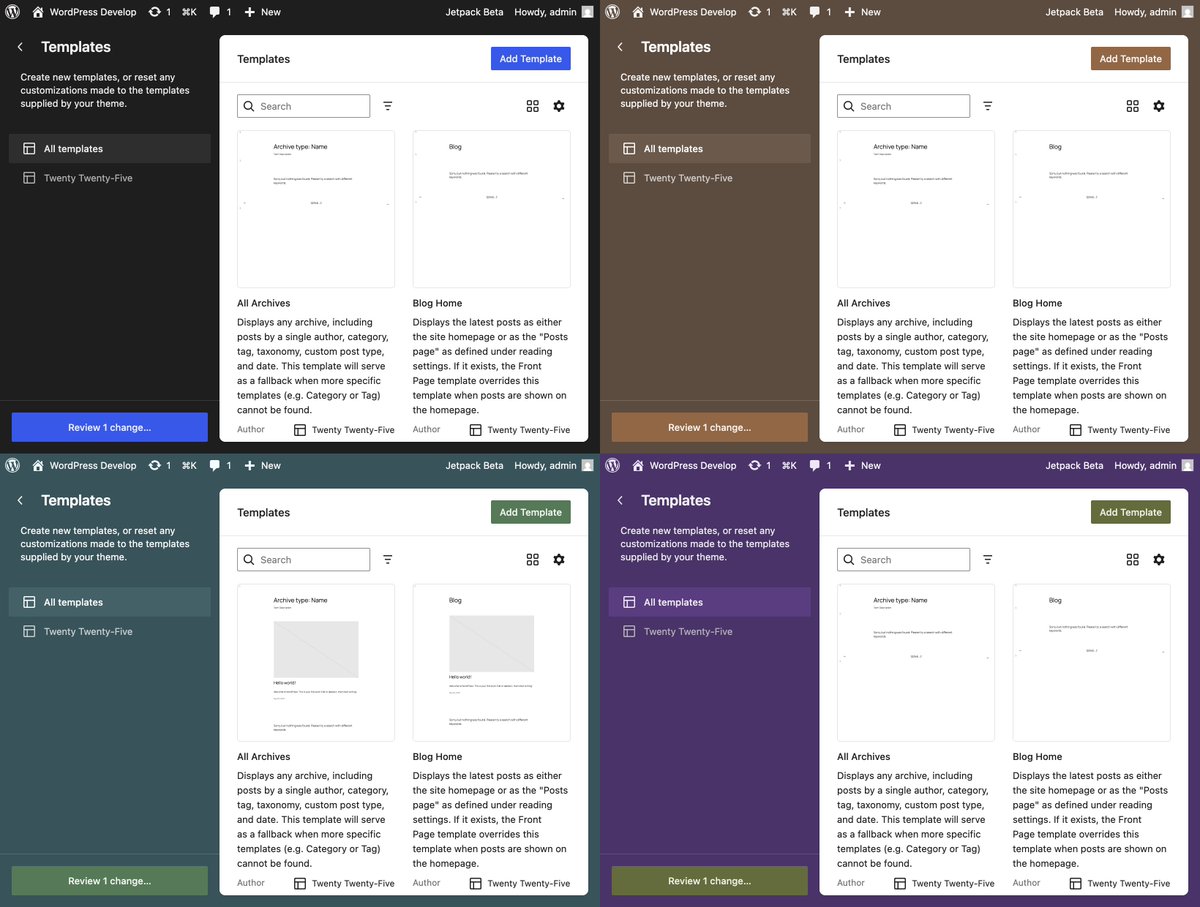Select Twenty Twenty-Five in brown-themed sidebar

(710, 178)
